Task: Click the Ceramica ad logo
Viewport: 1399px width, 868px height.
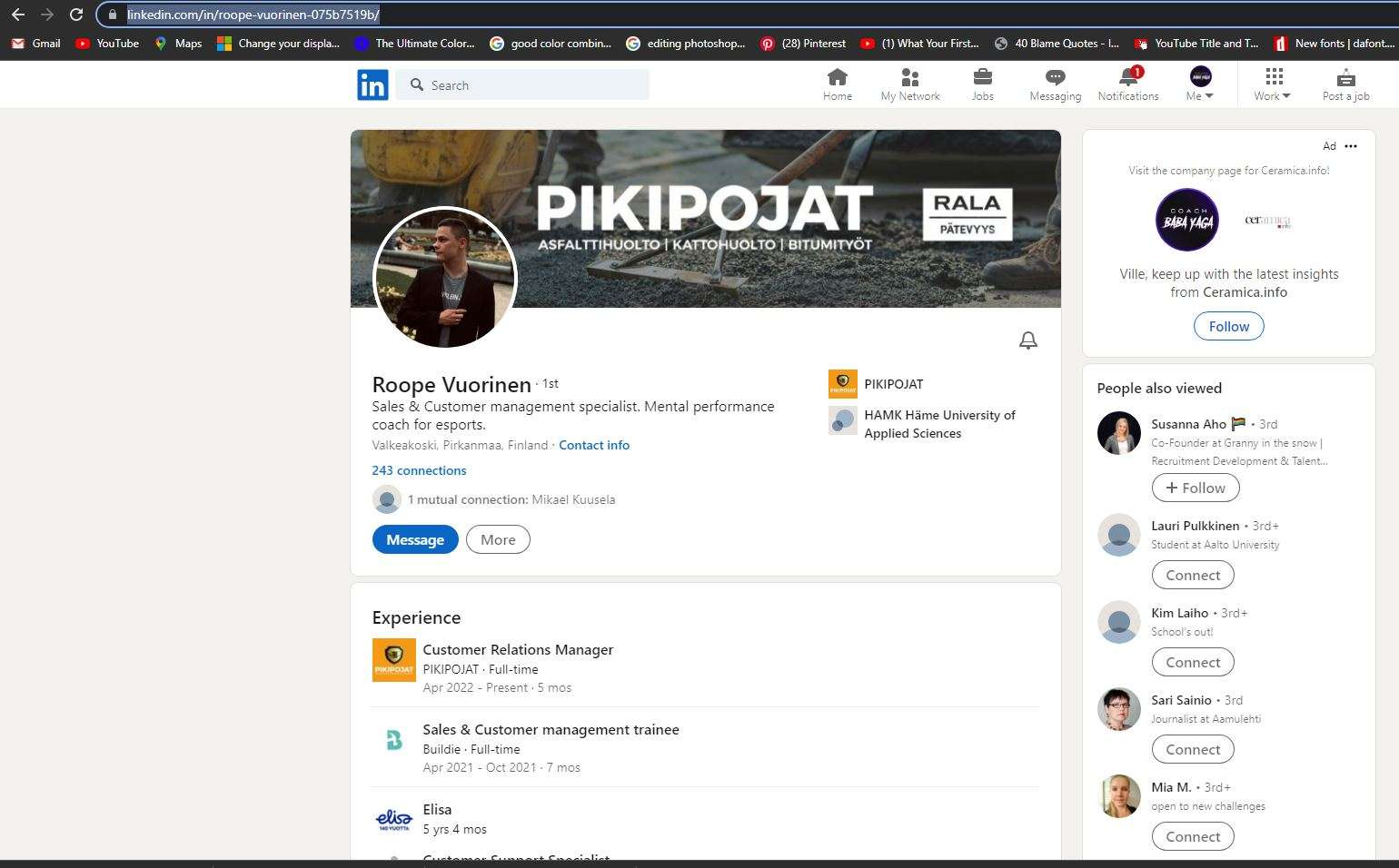Action: [x=1267, y=221]
